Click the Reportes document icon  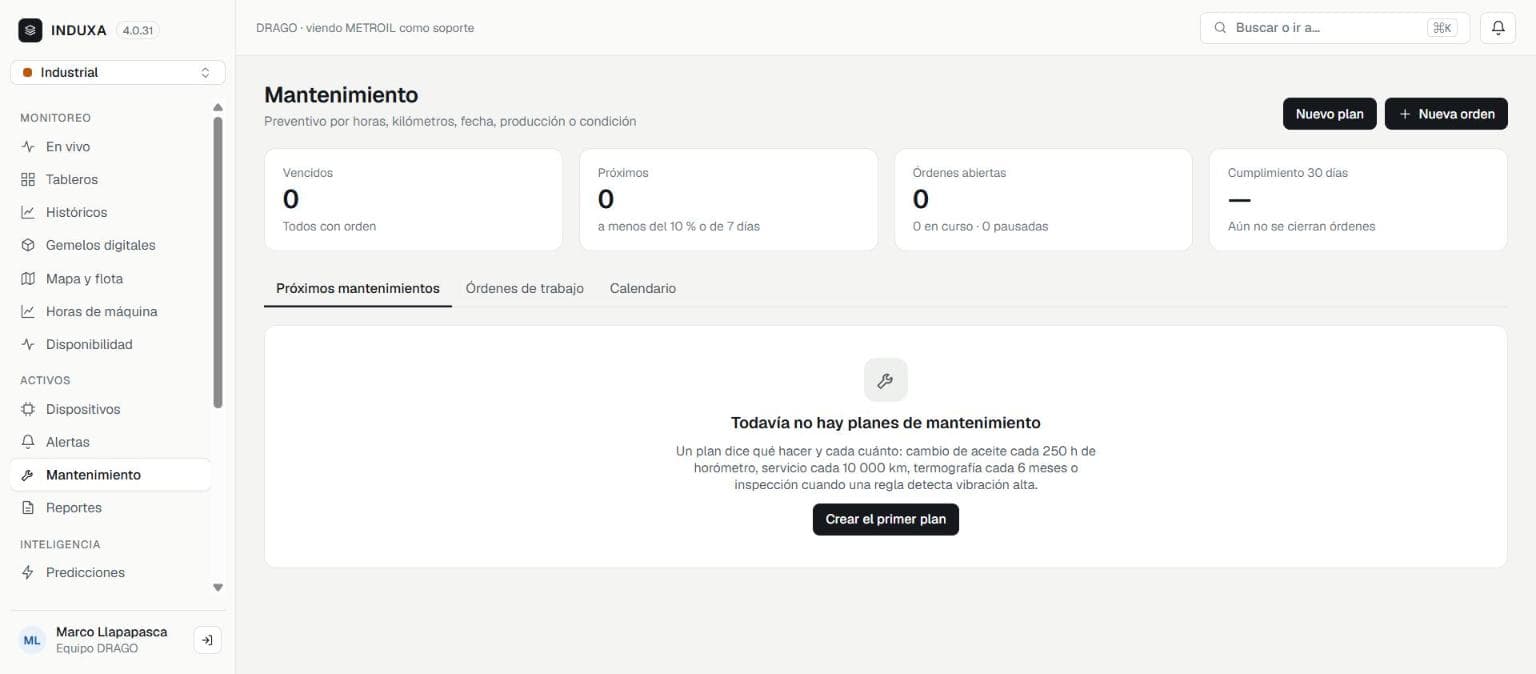[28, 508]
